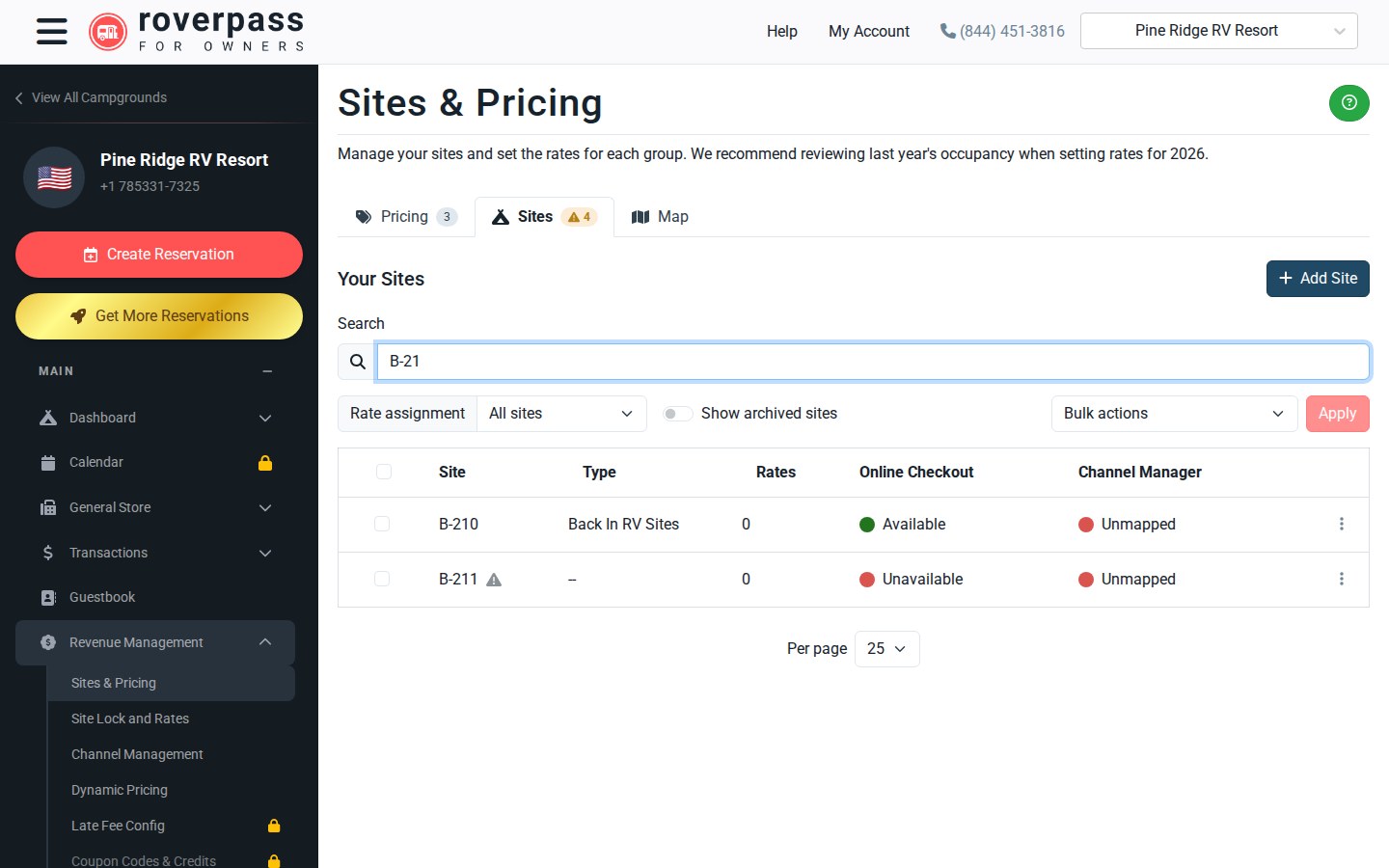Click the magnifier search icon
The image size is (1389, 868).
pos(357,362)
